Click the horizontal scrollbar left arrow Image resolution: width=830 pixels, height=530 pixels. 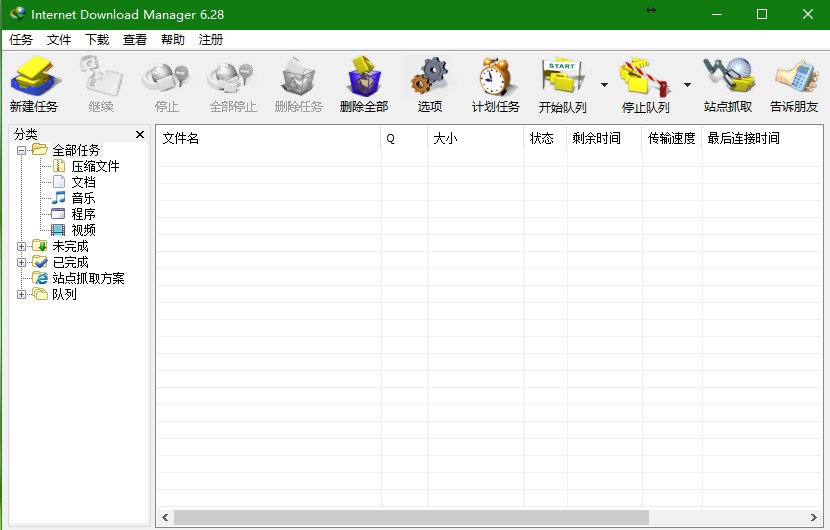165,517
